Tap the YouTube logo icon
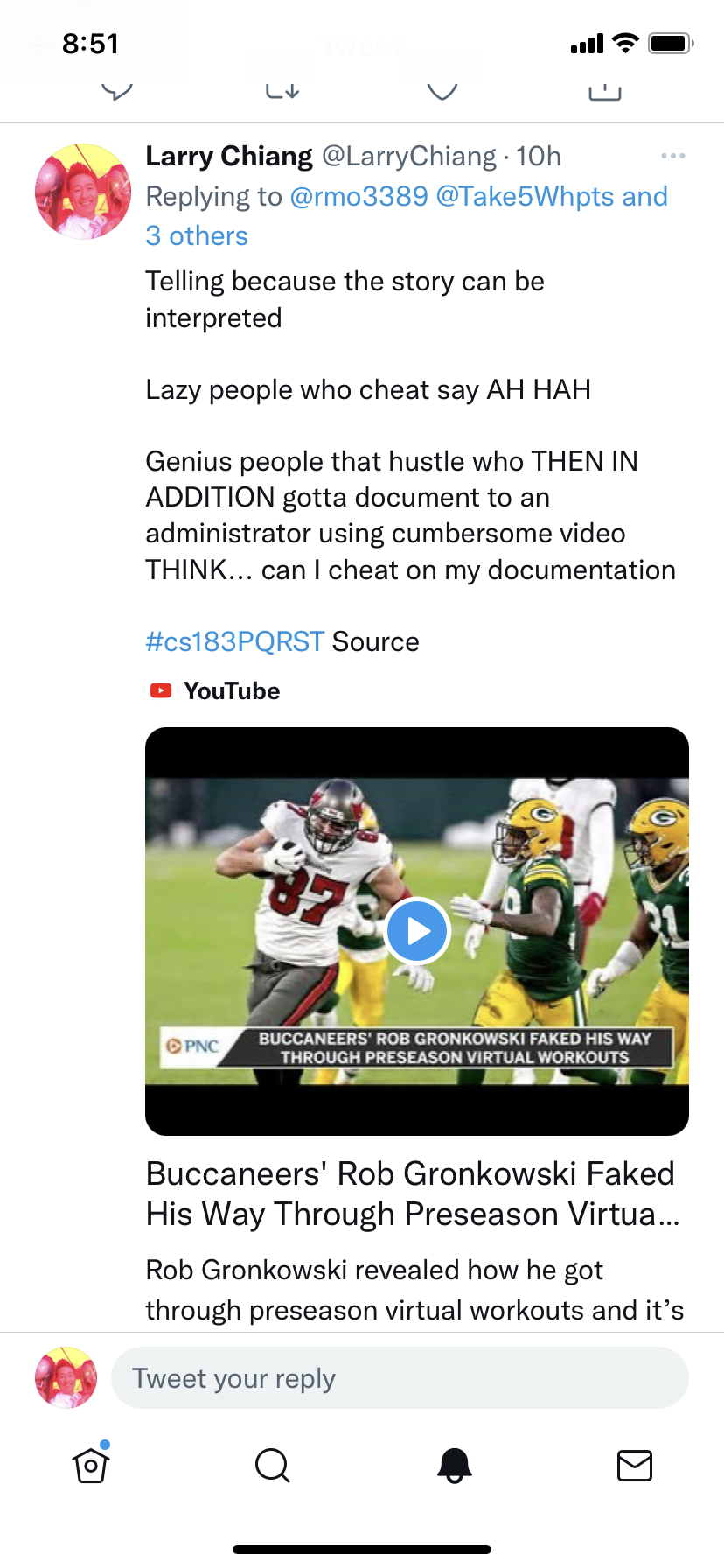This screenshot has height=1568, width=724. tap(161, 690)
